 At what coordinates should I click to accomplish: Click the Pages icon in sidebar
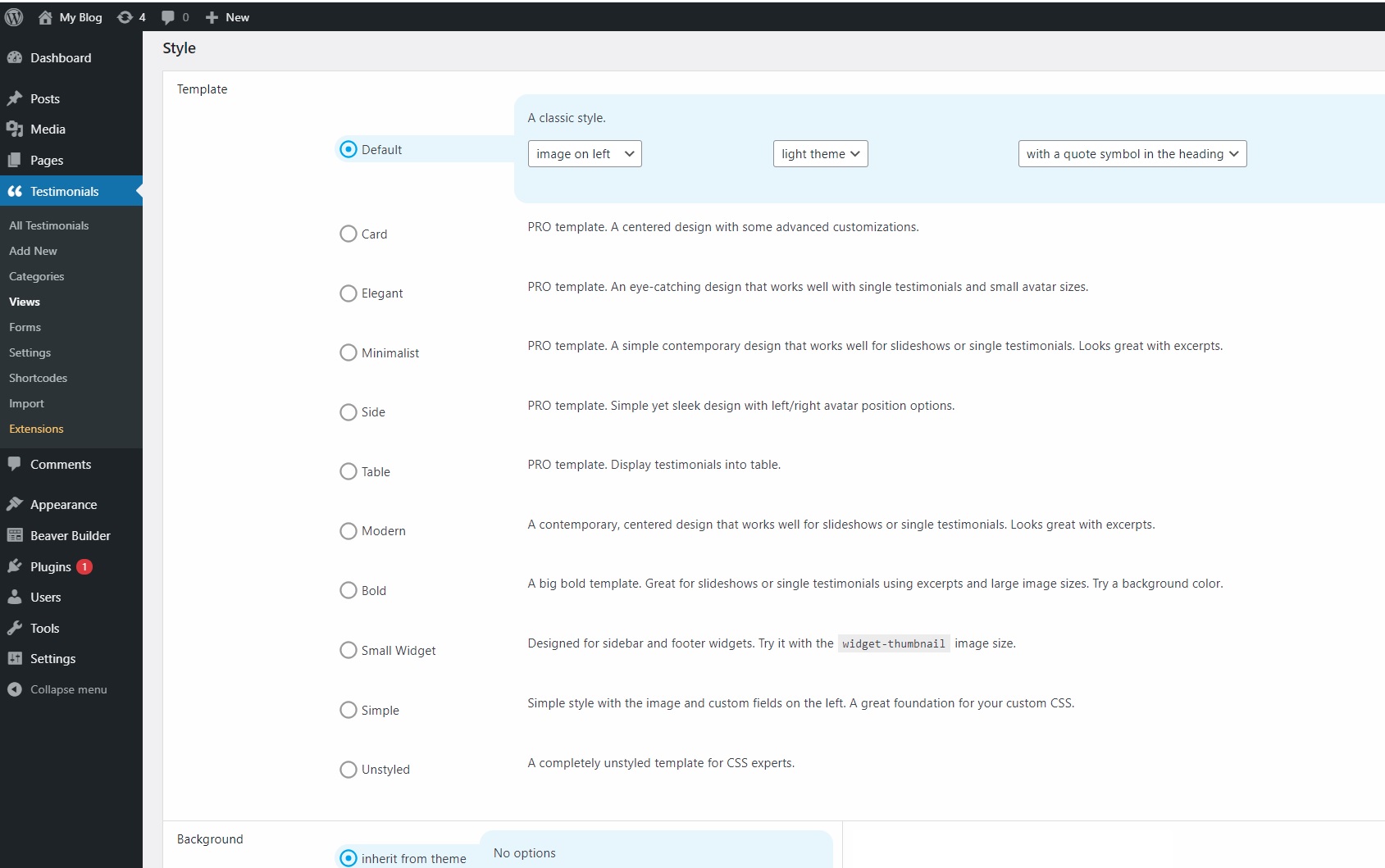[15, 160]
